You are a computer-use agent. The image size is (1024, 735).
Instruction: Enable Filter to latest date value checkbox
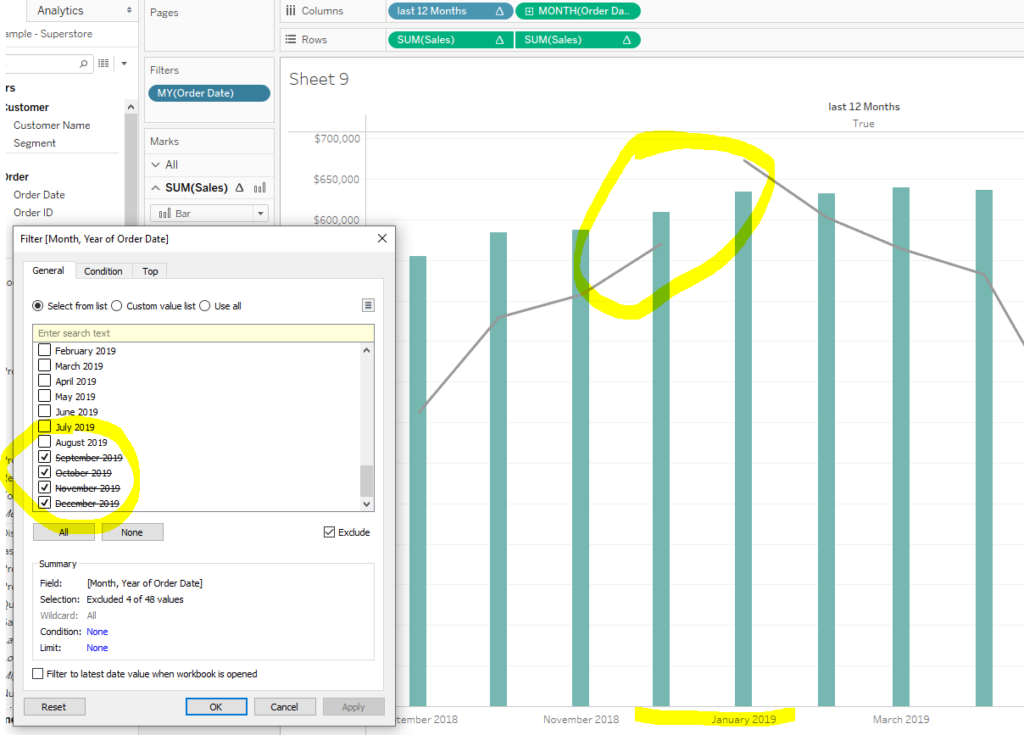click(38, 674)
